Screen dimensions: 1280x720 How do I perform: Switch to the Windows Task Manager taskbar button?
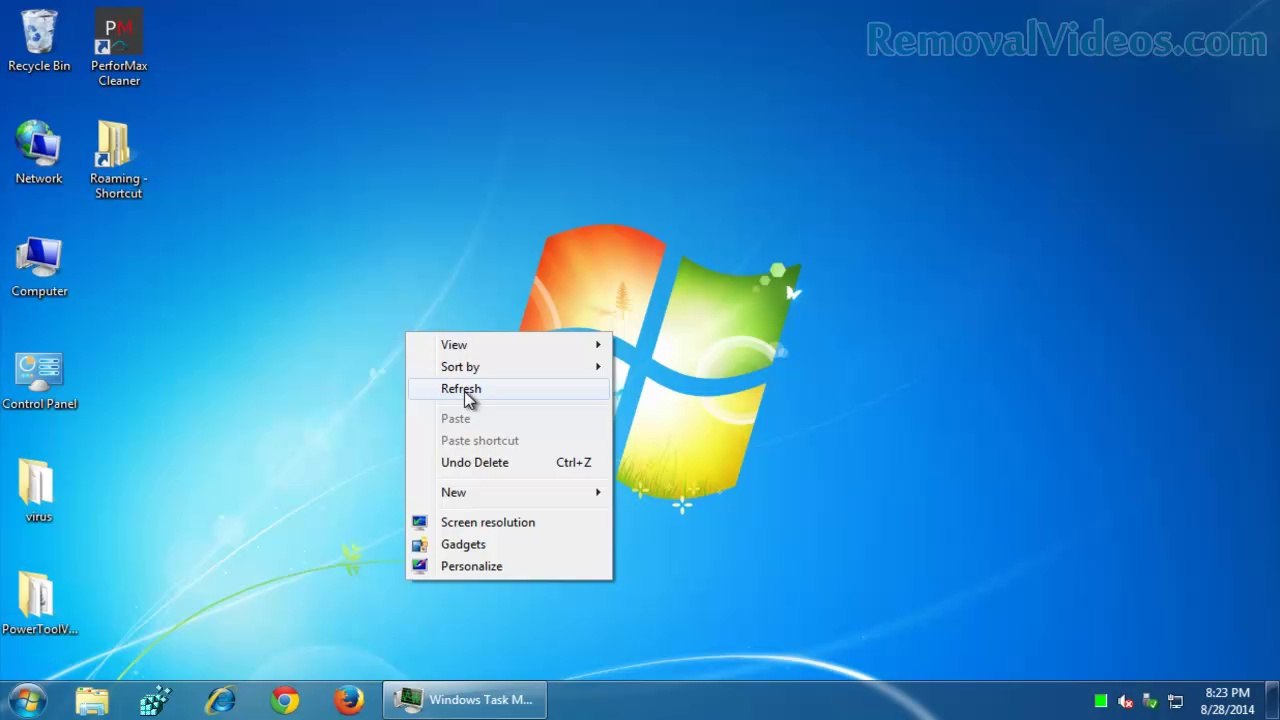pyautogui.click(x=465, y=700)
